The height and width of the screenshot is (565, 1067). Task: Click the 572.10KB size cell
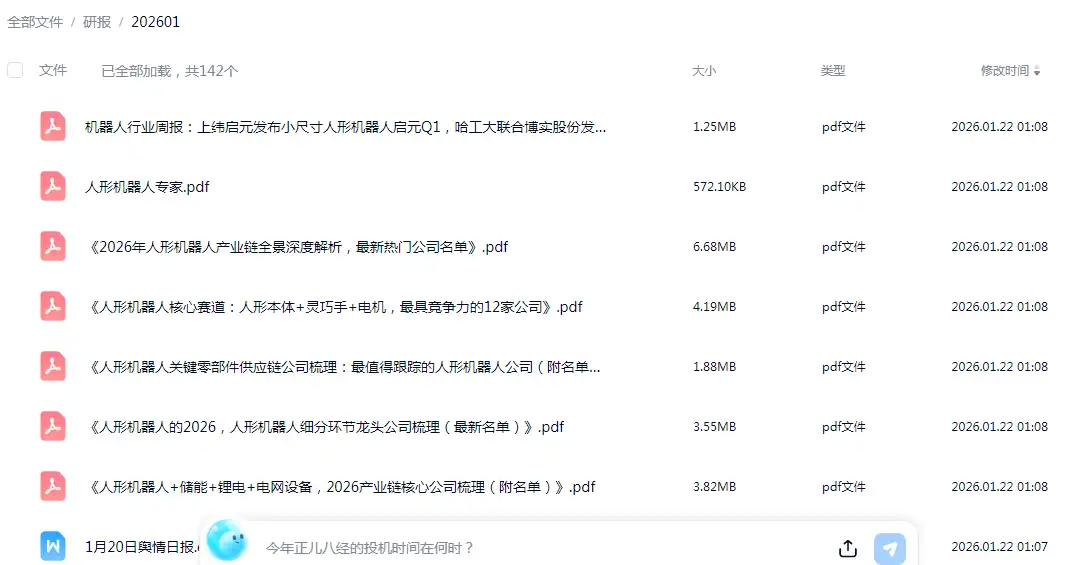click(719, 187)
